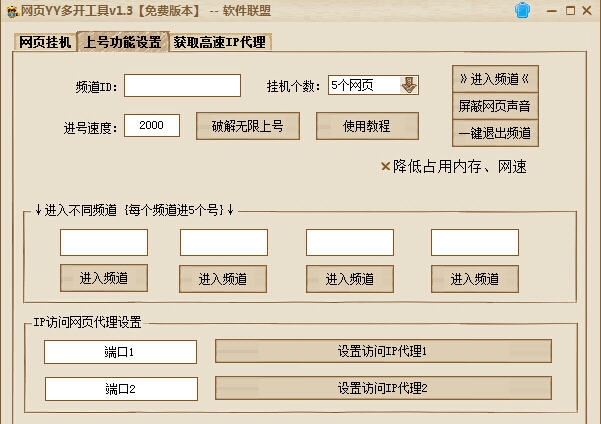Minimize the 网页YY多开工具 window
Viewport: 601px width, 424px height.
552,10
